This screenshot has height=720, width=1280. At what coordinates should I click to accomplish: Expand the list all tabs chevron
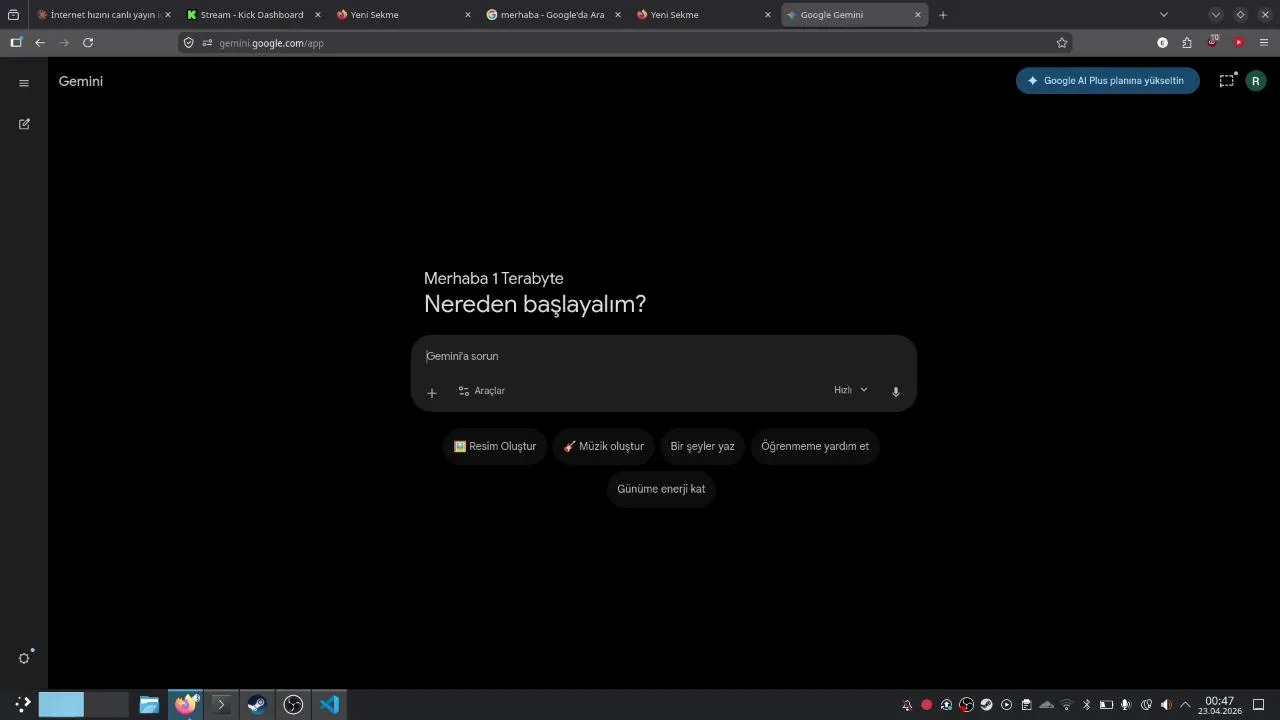pyautogui.click(x=1163, y=15)
